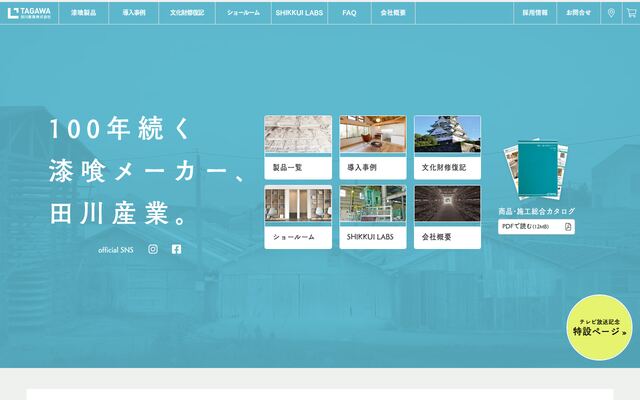Open the 製品一覧 card label

pyautogui.click(x=298, y=168)
